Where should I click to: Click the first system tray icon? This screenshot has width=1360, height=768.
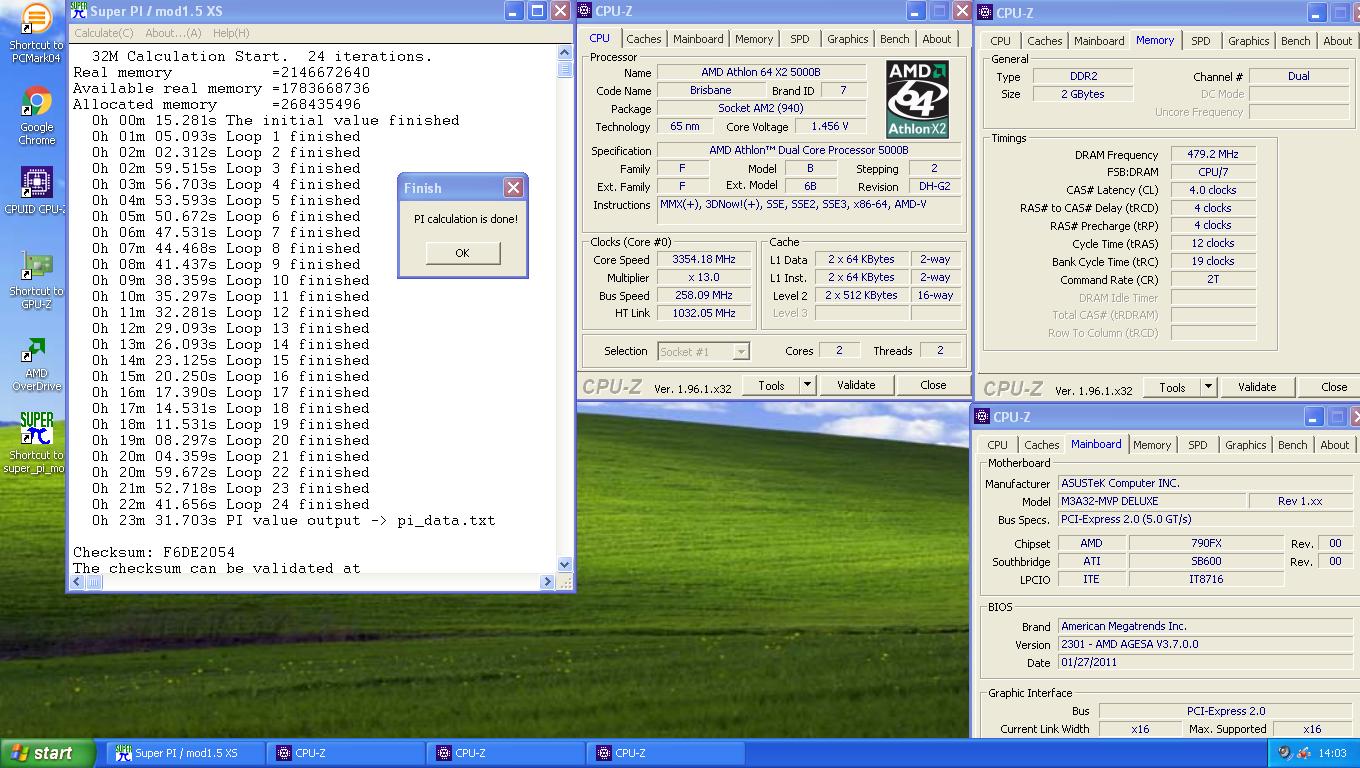1286,753
